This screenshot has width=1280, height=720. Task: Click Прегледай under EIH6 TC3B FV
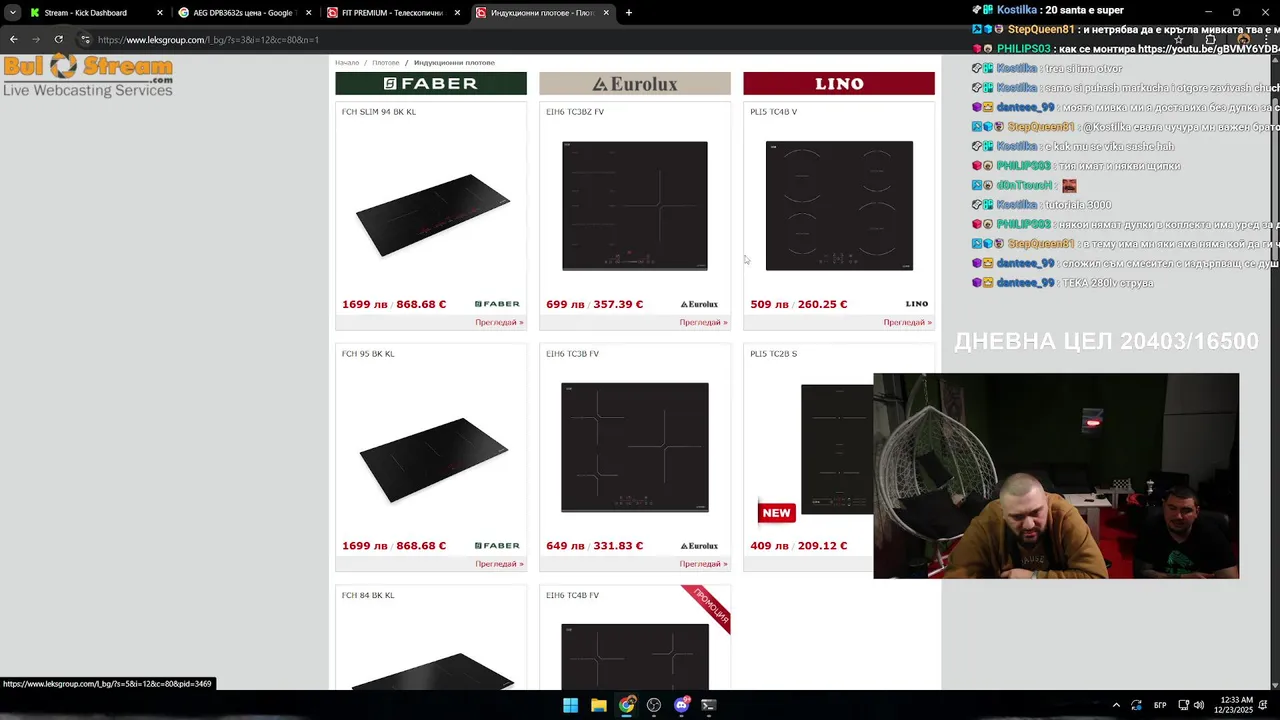tap(703, 564)
